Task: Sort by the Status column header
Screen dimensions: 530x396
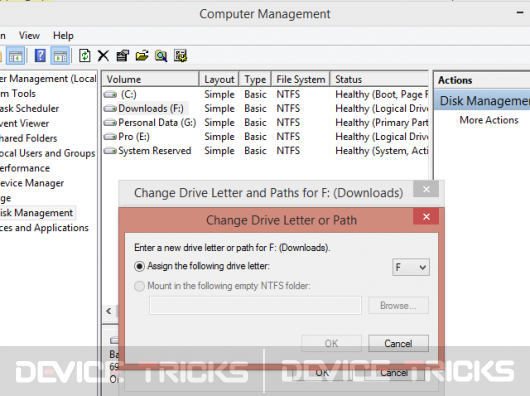Action: tap(379, 79)
